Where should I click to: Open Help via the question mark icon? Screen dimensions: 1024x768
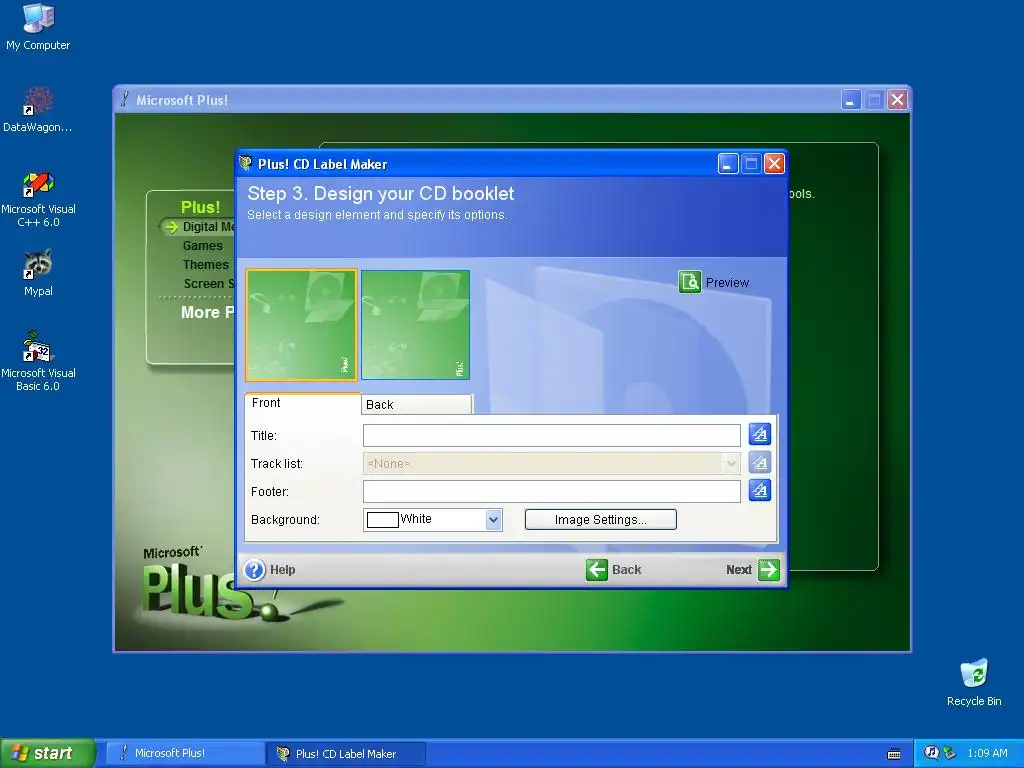(x=255, y=569)
